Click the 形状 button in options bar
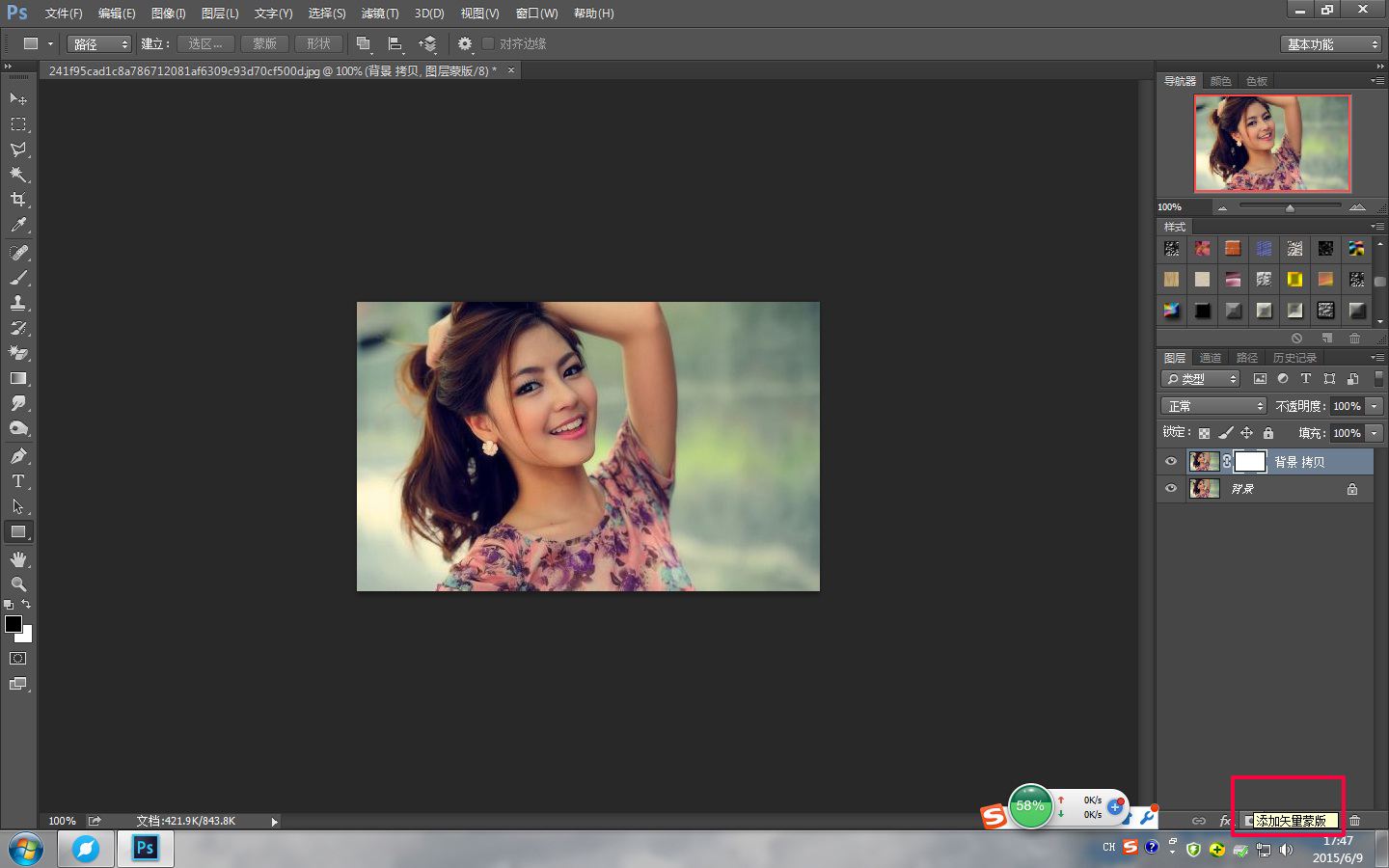1389x868 pixels. (x=318, y=44)
